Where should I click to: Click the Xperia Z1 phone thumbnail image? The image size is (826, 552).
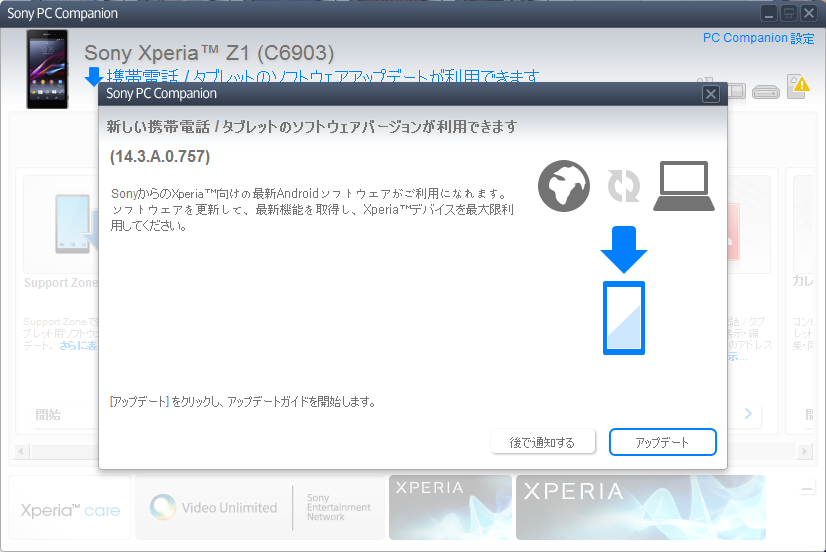(x=47, y=69)
